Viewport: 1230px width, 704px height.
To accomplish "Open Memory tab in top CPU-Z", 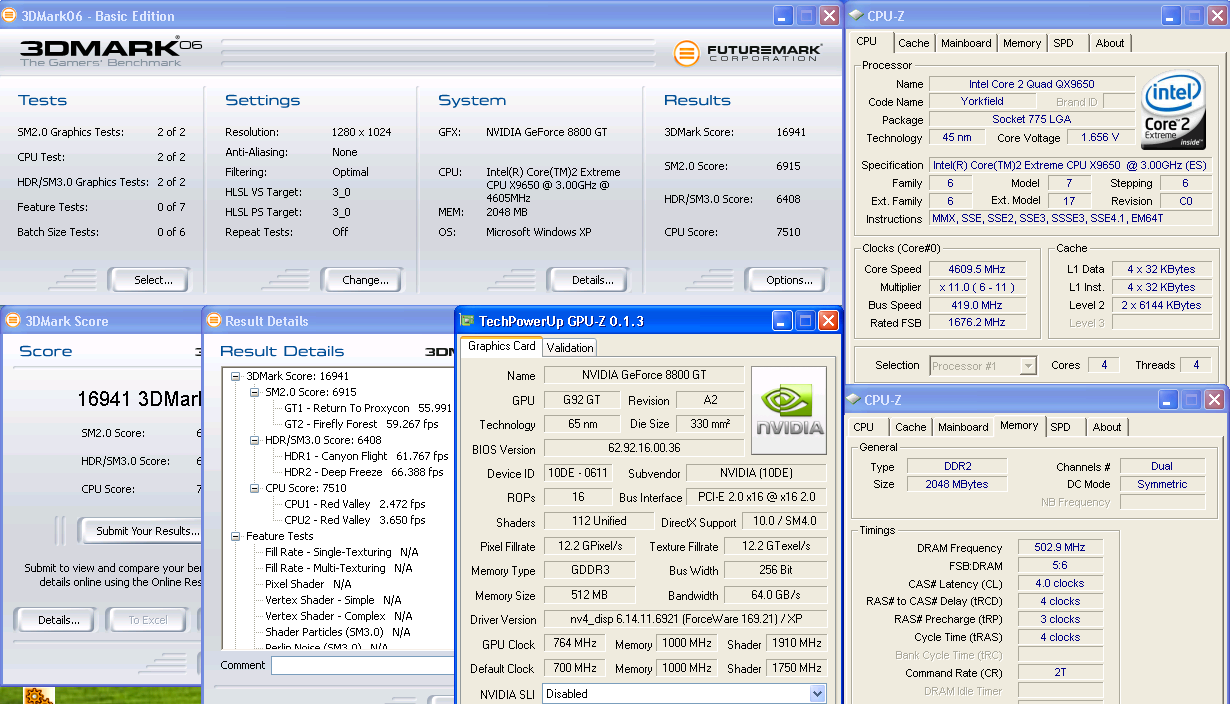I will click(x=1022, y=43).
